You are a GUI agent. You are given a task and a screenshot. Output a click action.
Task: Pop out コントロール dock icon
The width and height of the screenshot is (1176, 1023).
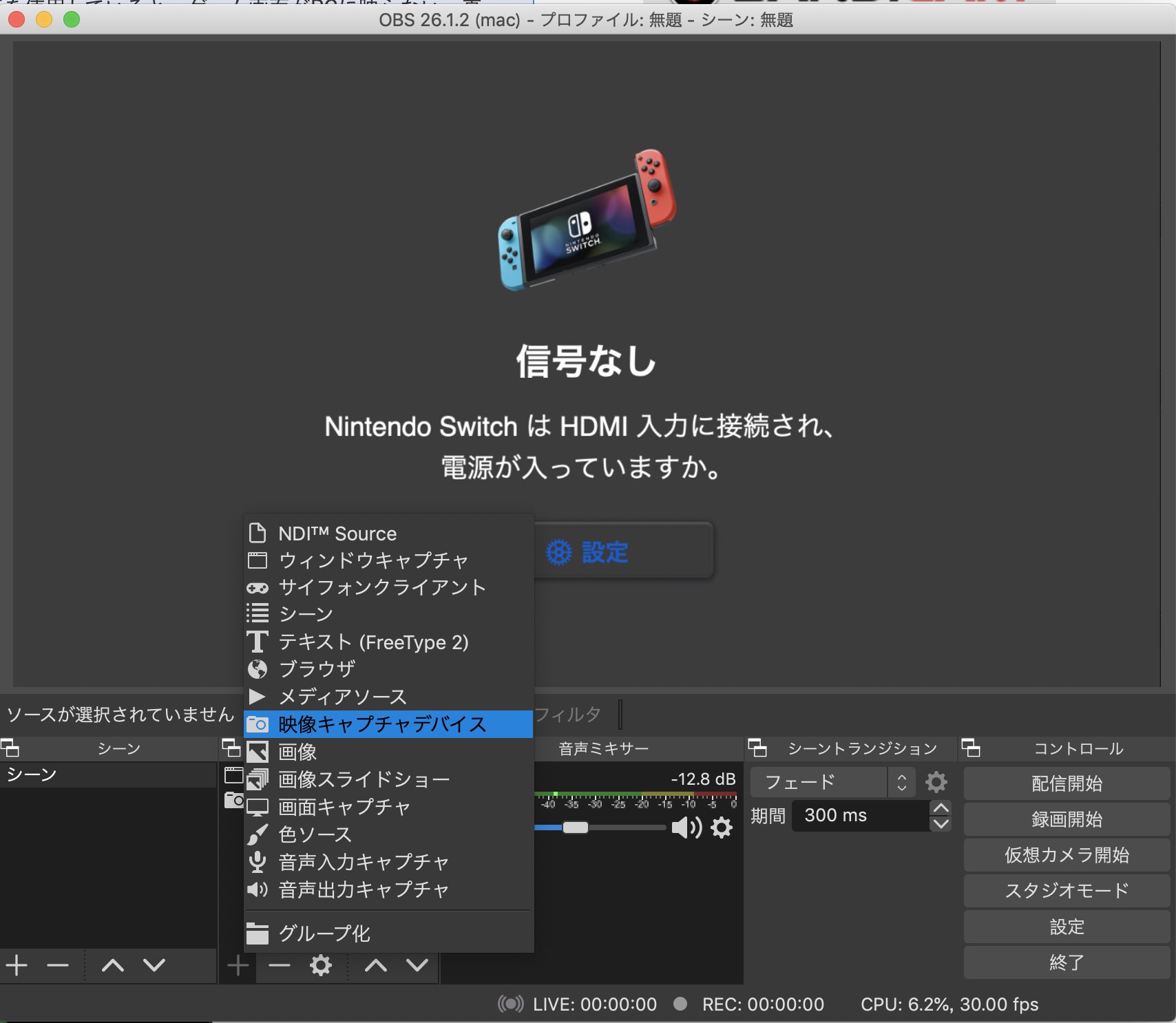coord(971,748)
